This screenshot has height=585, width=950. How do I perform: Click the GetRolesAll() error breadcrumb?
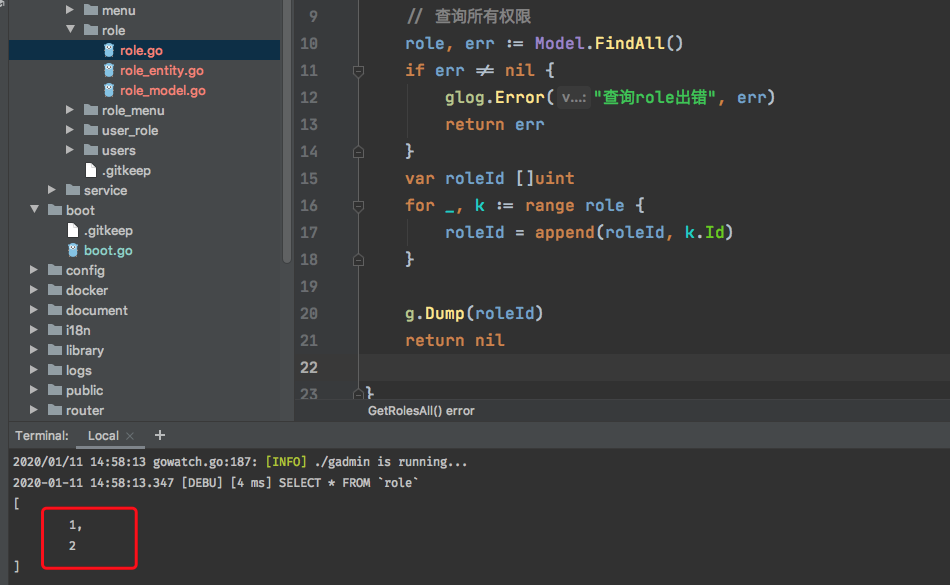(421, 411)
